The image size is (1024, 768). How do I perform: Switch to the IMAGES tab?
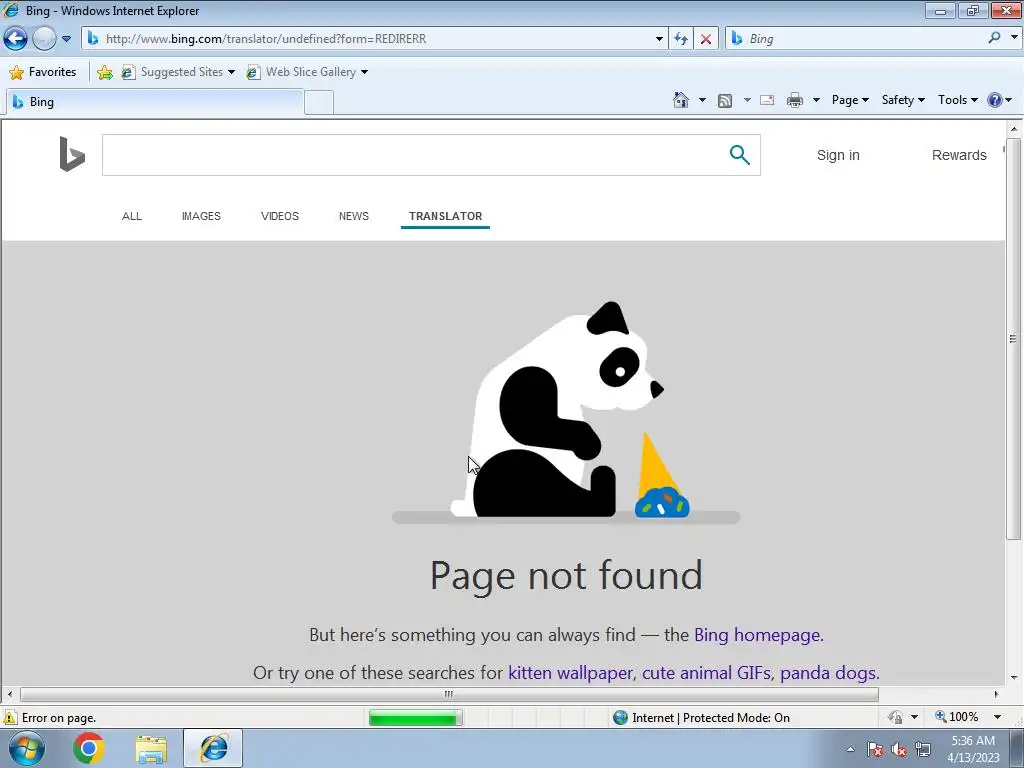pos(201,216)
